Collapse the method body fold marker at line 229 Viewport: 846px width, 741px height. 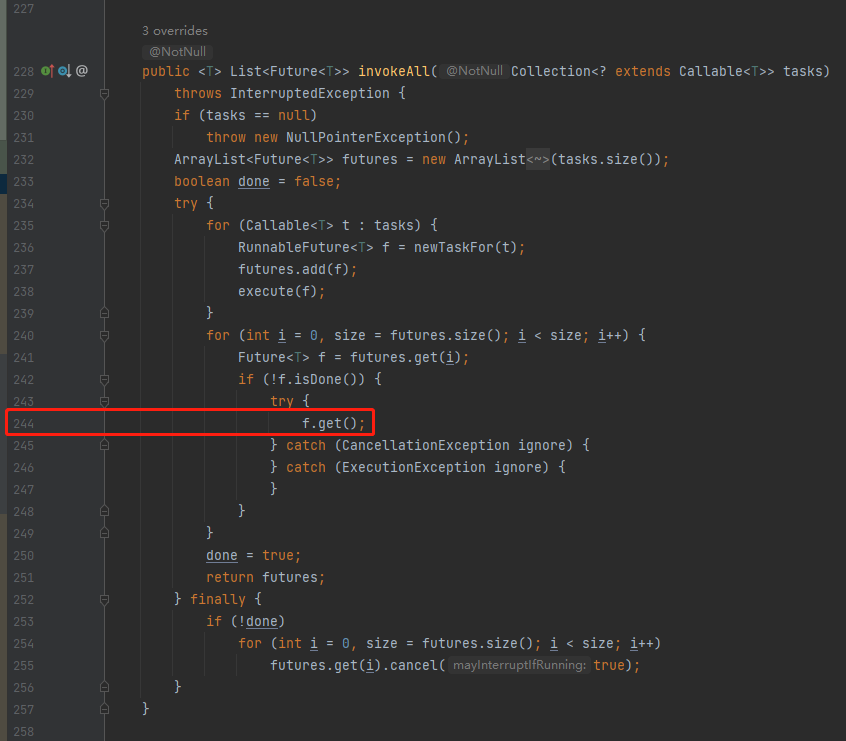pyautogui.click(x=105, y=93)
